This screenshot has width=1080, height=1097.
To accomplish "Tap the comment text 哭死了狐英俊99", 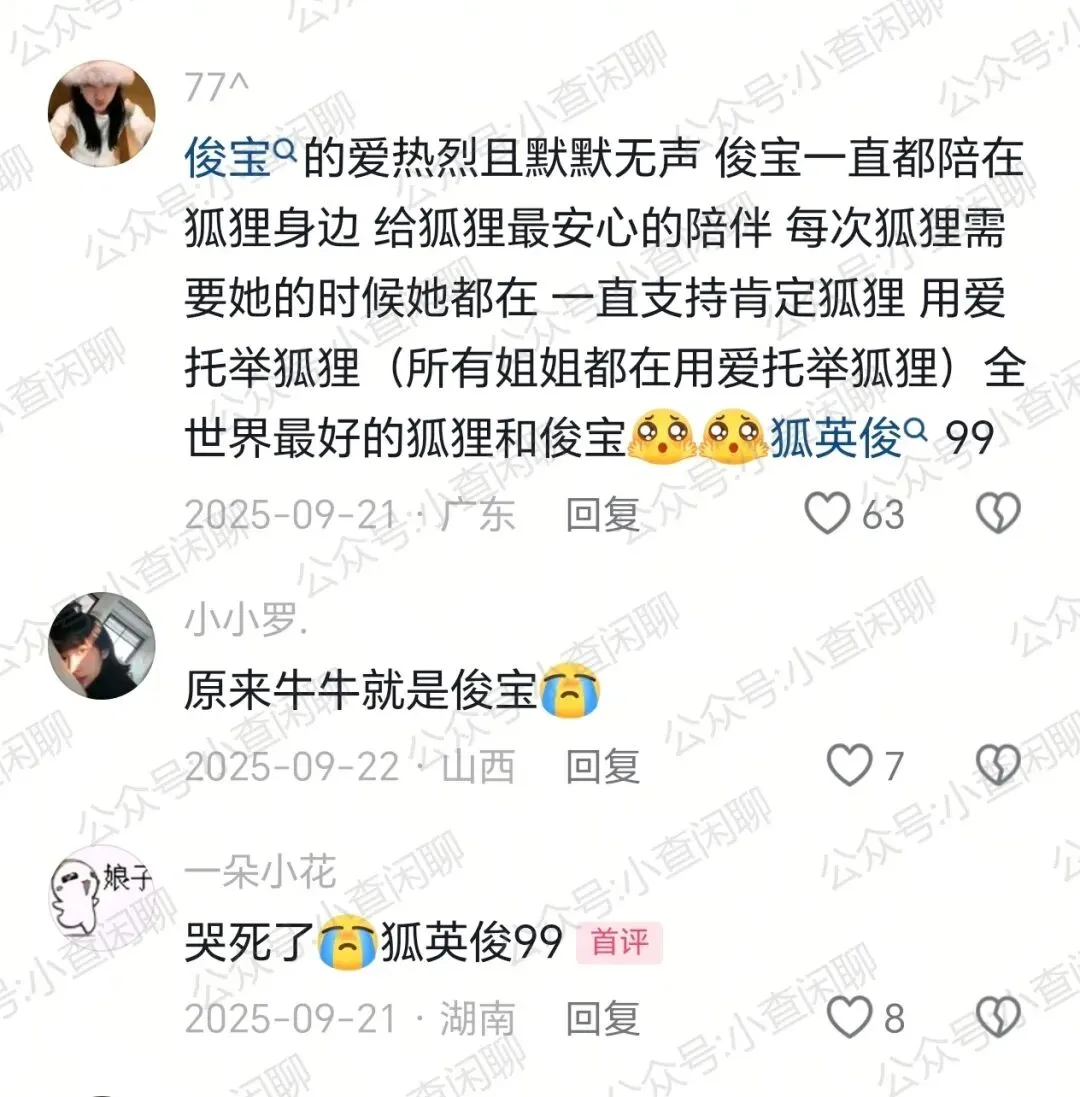I will tap(374, 942).
